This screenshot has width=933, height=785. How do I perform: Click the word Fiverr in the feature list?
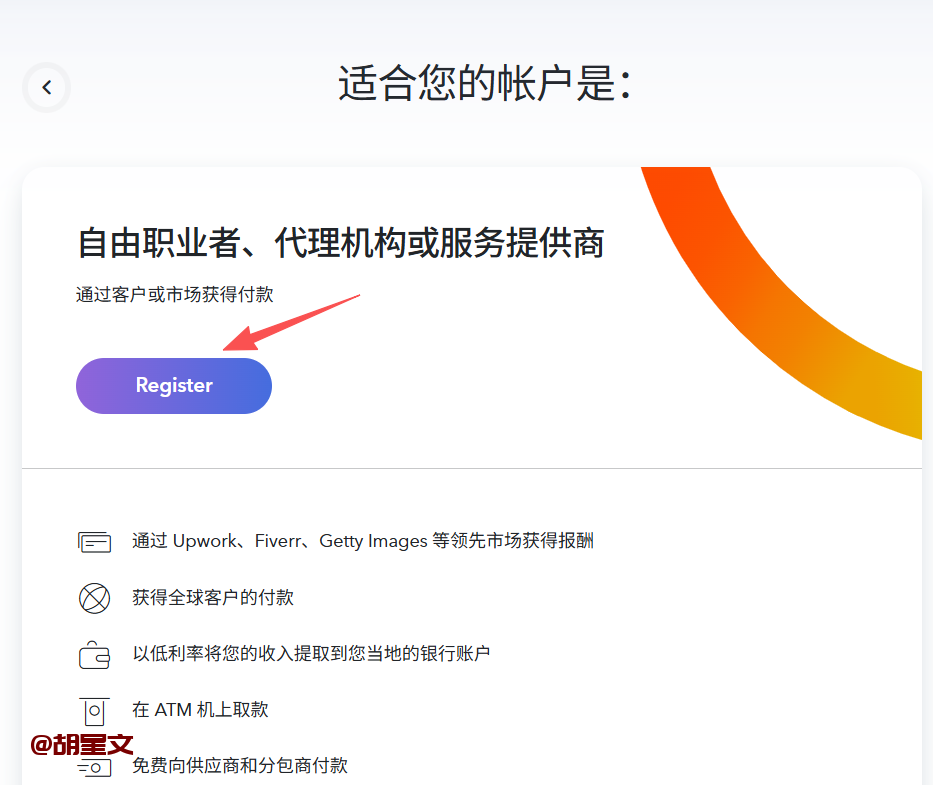[x=275, y=541]
